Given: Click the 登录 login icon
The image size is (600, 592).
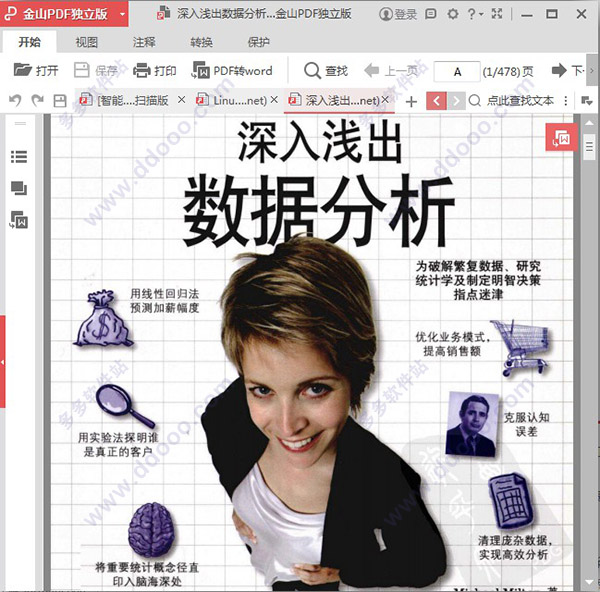Looking at the screenshot, I should point(398,14).
